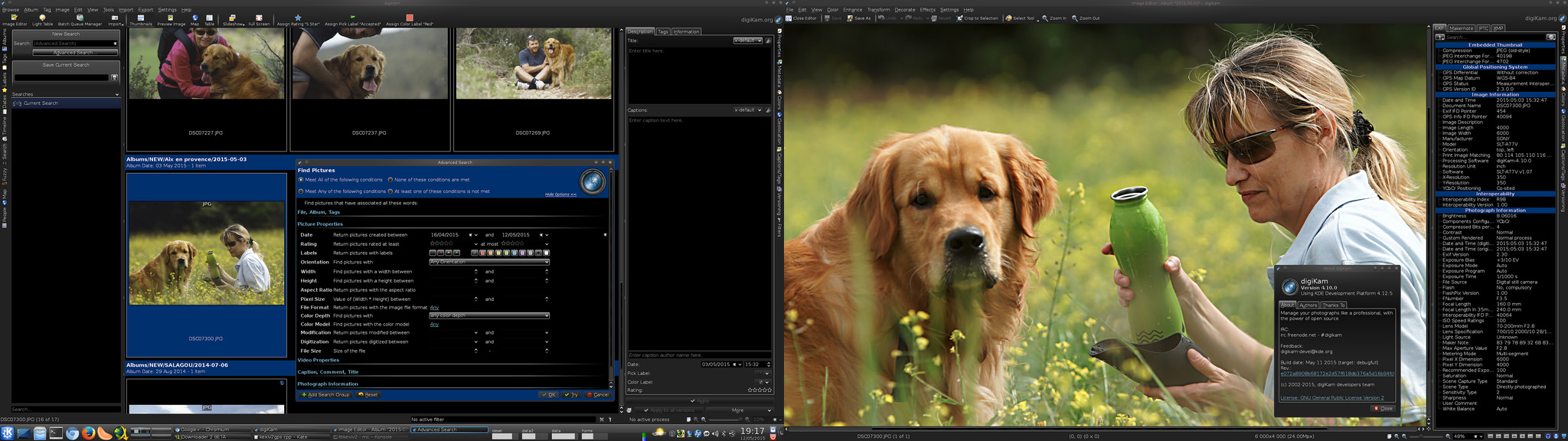Screen dimensions: 1568x441
Task: Click Crop to Selection tool
Action: click(977, 18)
